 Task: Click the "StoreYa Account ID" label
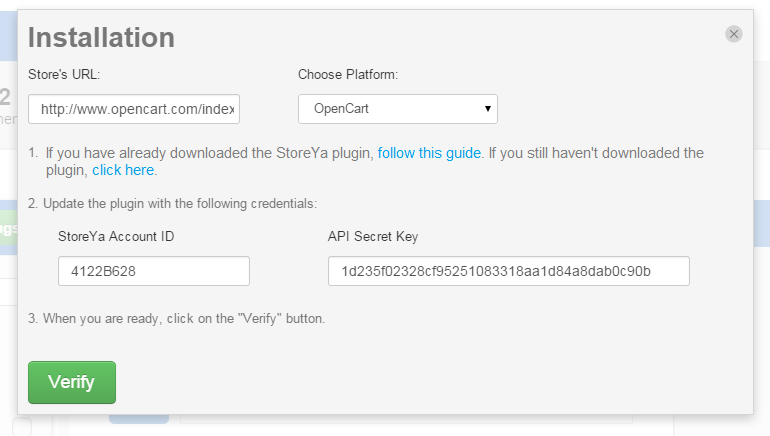117,236
